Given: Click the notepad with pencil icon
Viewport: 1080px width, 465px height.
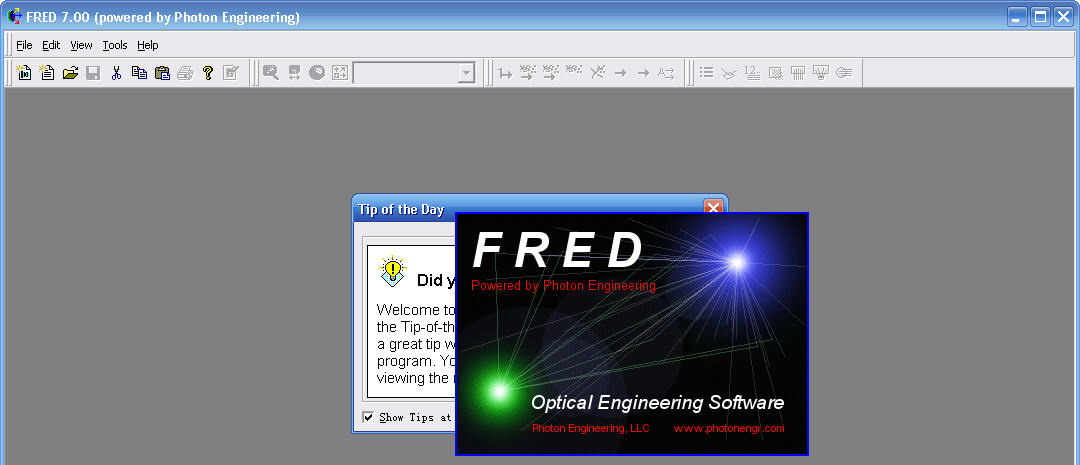Looking at the screenshot, I should (231, 72).
